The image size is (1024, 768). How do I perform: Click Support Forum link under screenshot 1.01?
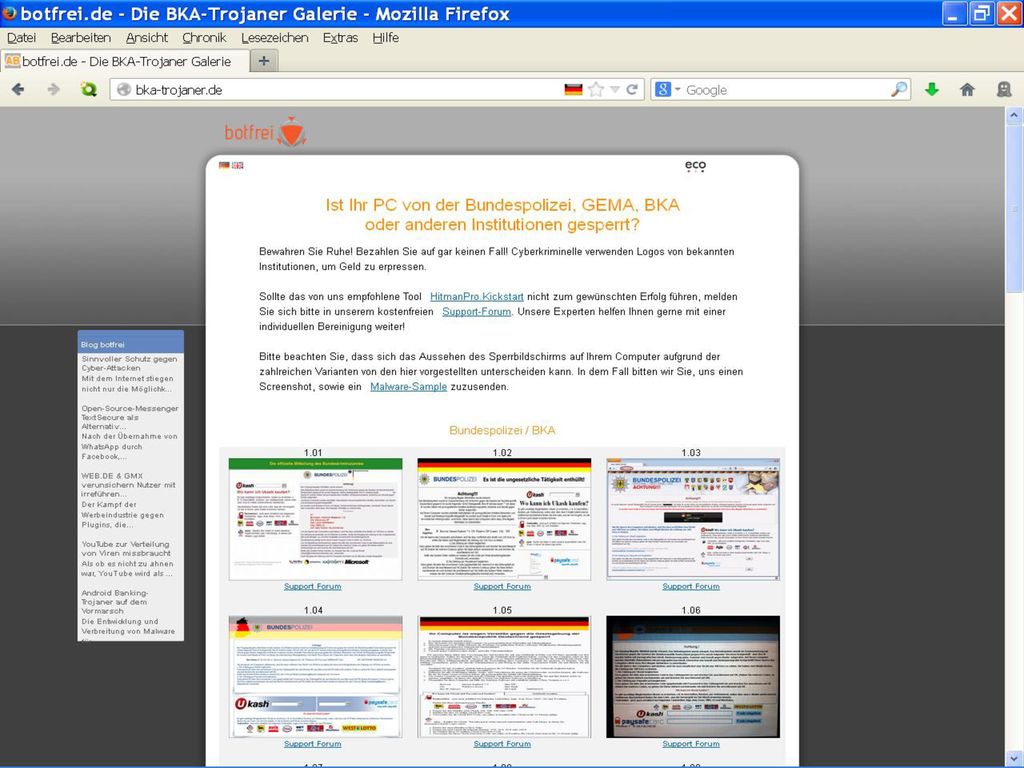click(x=312, y=586)
